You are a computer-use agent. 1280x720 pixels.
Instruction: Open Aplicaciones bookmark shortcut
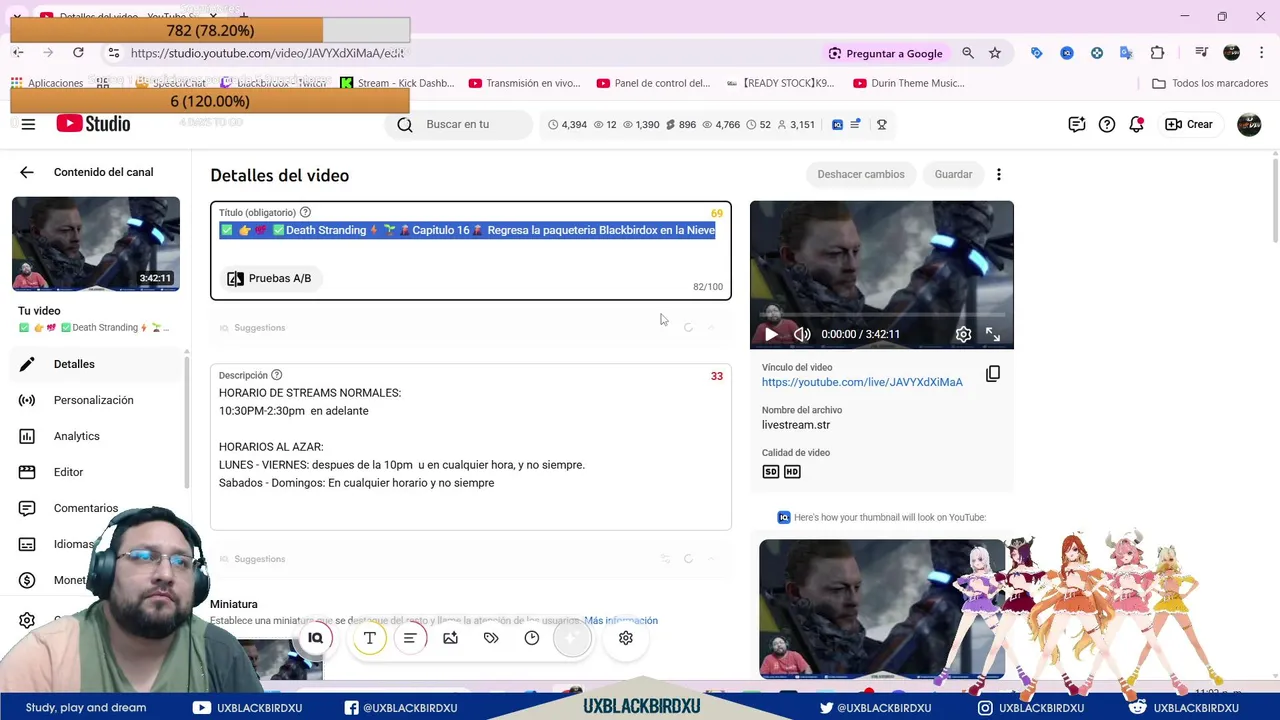click(47, 83)
